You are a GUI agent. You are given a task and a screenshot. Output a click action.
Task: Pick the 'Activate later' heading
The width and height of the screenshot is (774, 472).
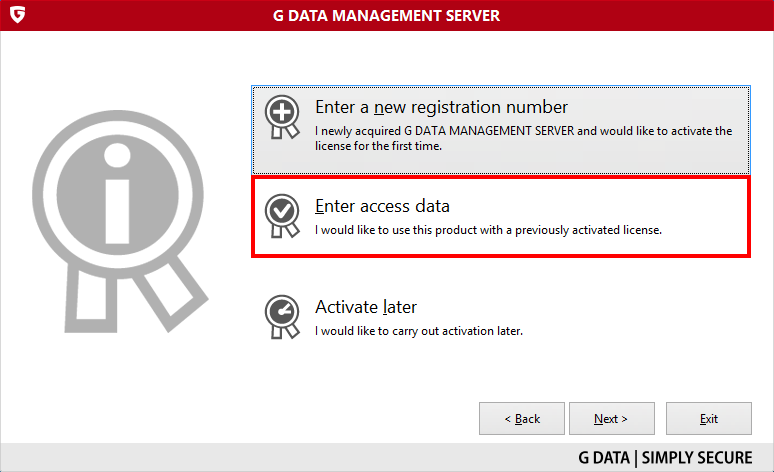click(x=366, y=307)
